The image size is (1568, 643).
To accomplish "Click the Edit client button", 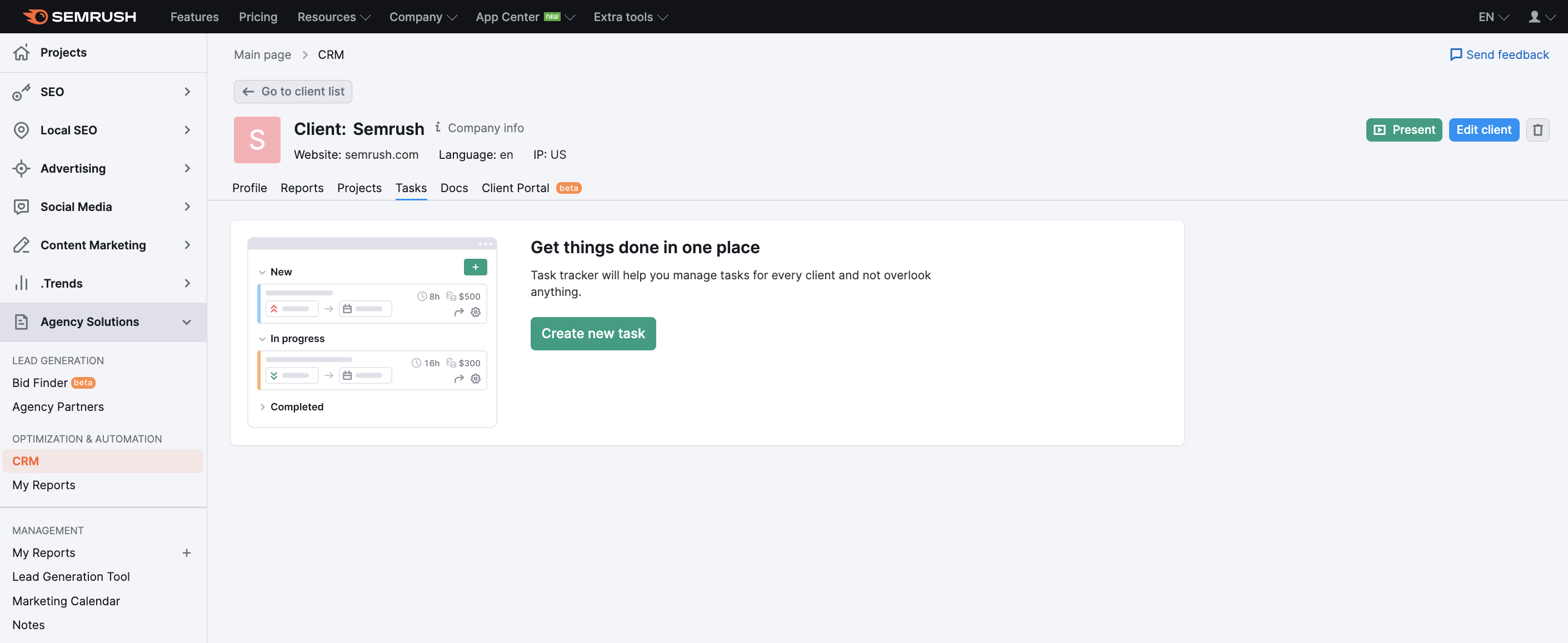I will [1484, 129].
